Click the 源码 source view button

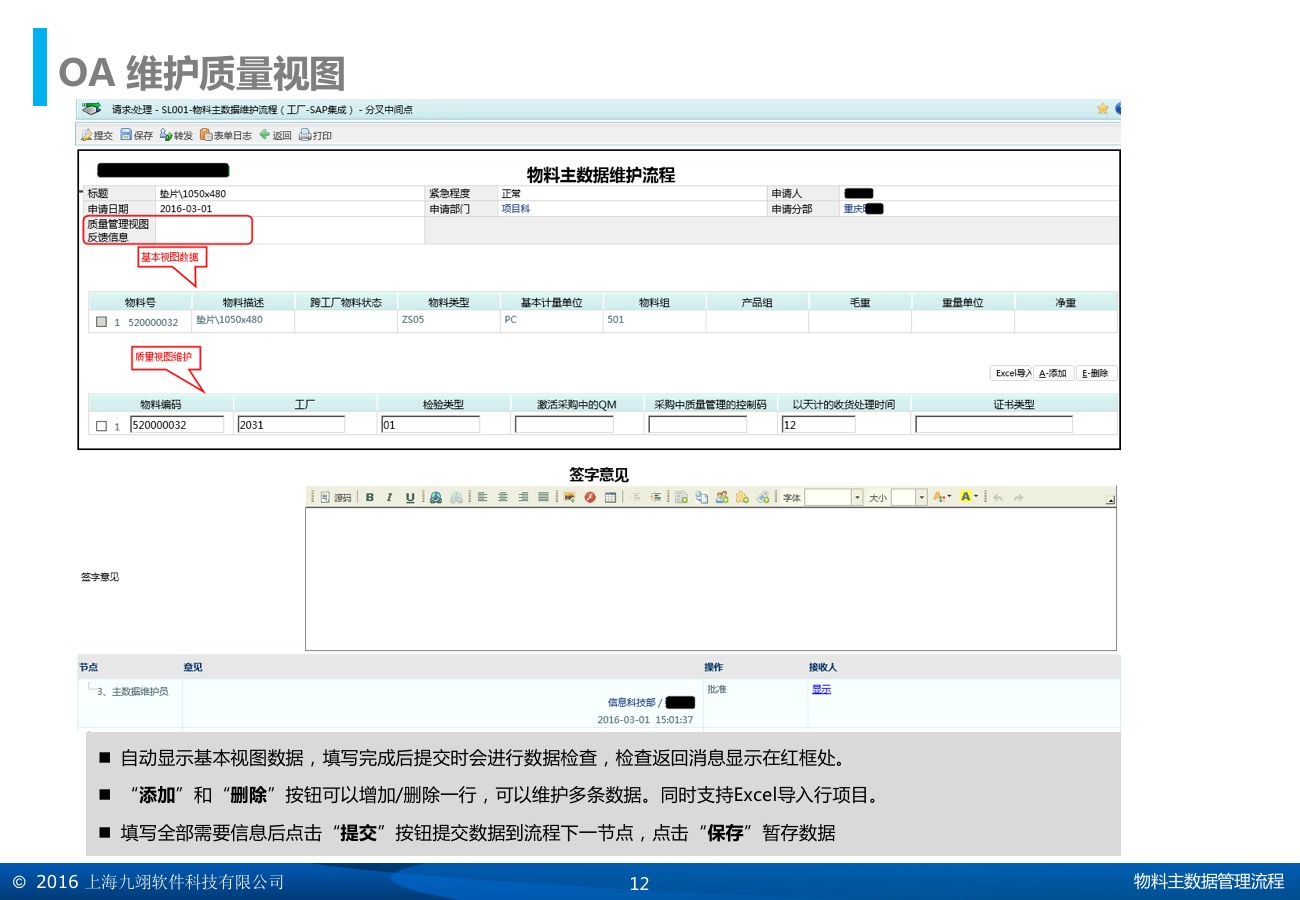pyautogui.click(x=336, y=497)
